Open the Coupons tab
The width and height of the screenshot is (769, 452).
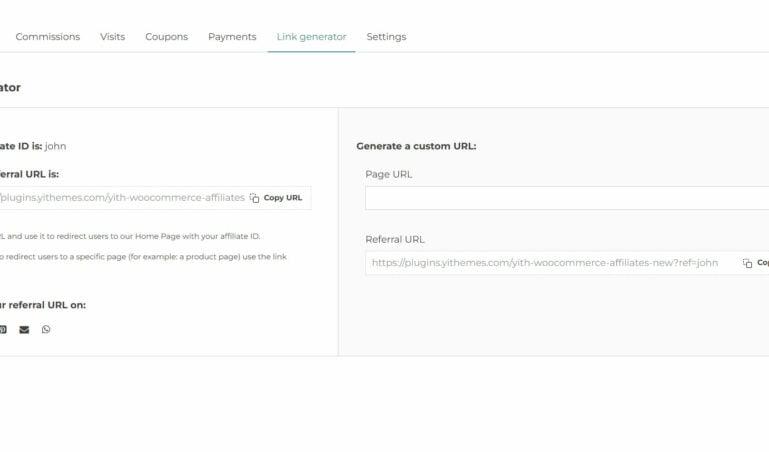[x=166, y=37]
